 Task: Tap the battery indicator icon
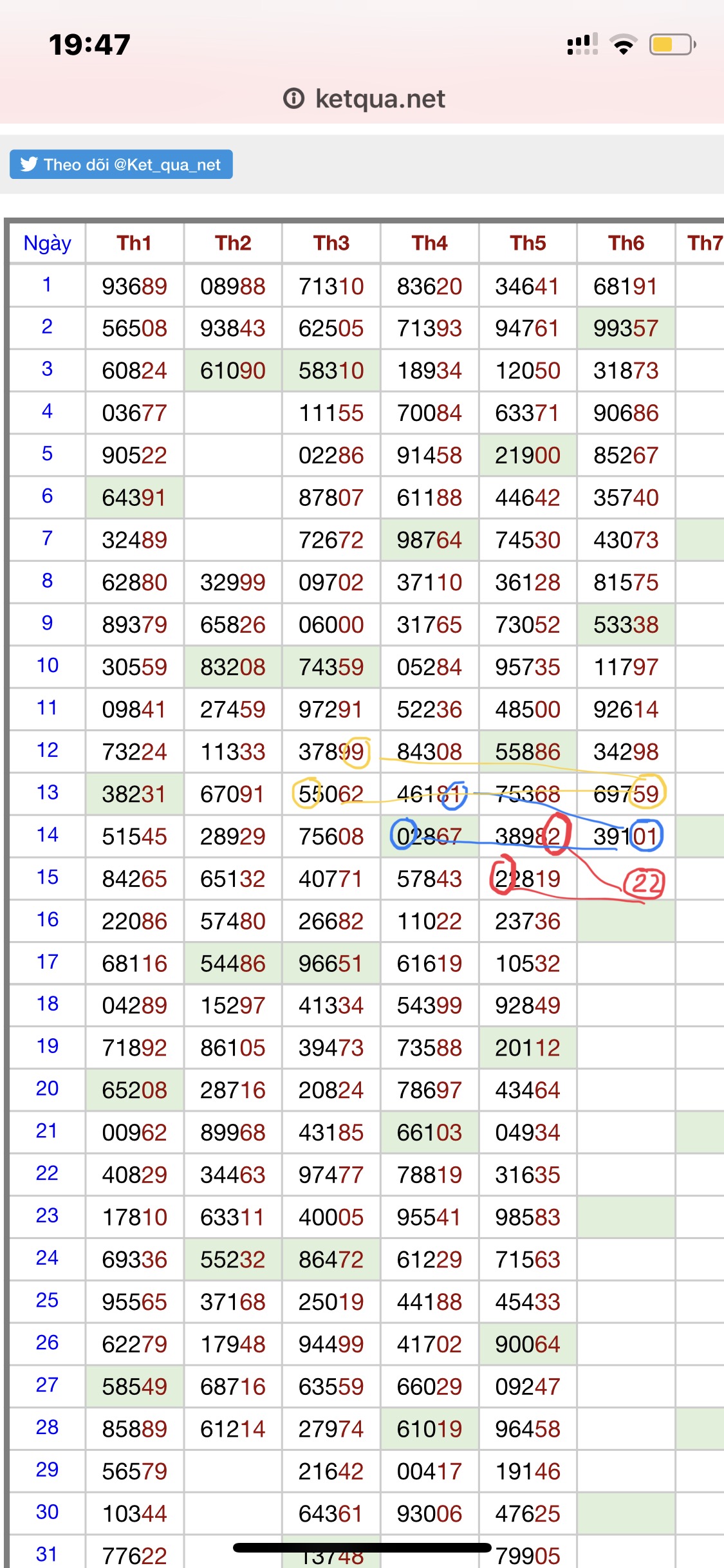[x=672, y=44]
